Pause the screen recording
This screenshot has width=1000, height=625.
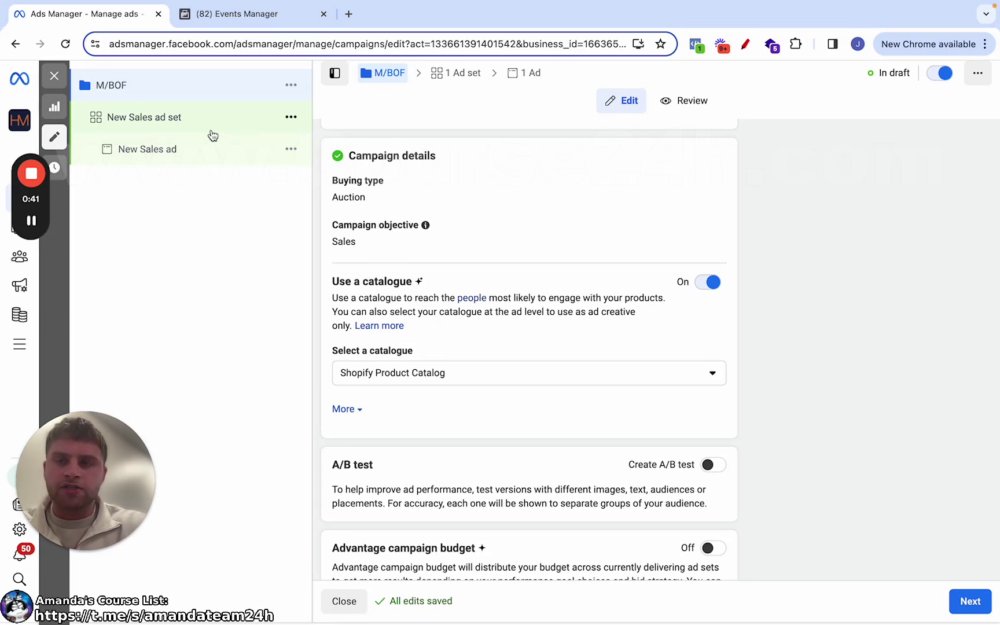tap(31, 221)
